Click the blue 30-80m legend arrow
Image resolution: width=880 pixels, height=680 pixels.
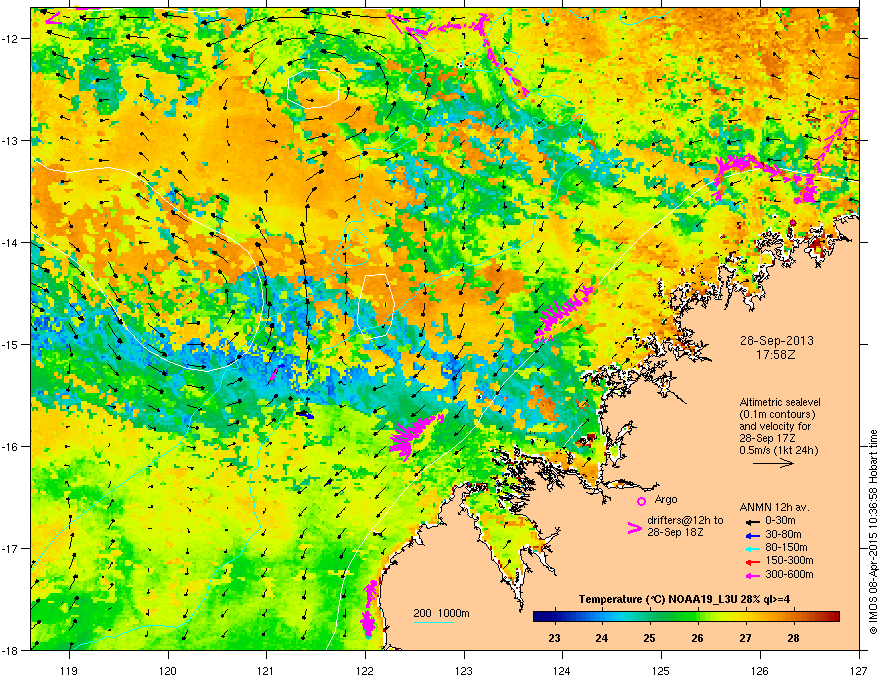(x=751, y=535)
